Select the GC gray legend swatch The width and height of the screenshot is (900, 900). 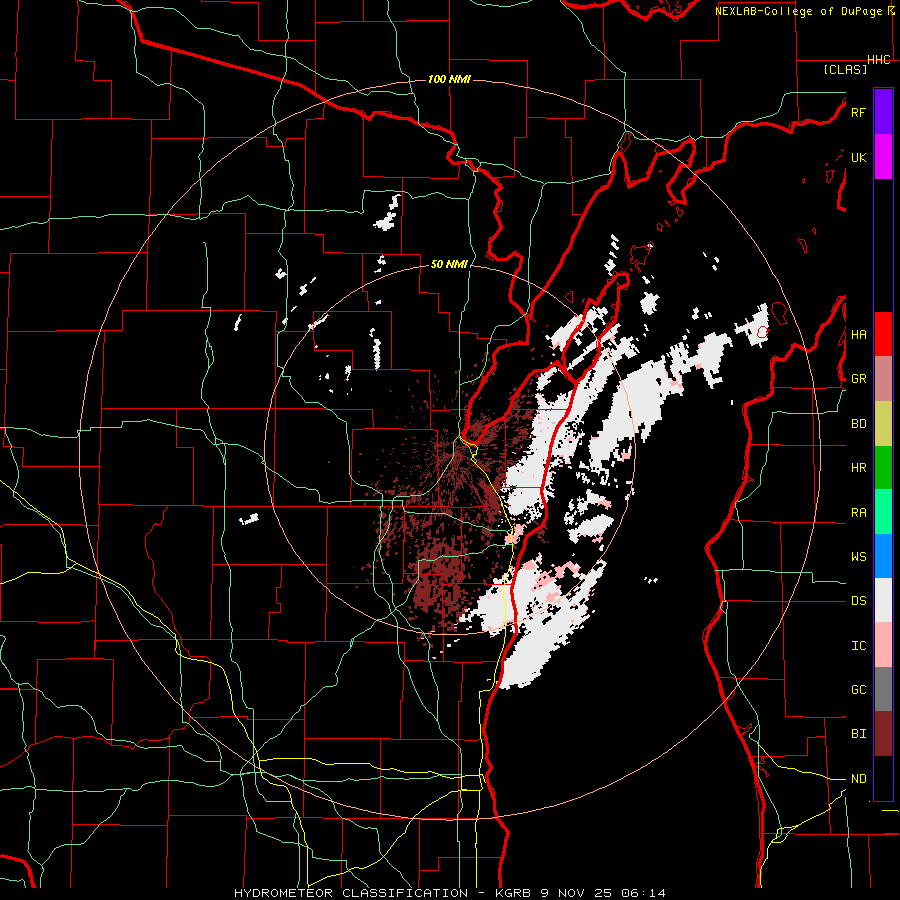tap(883, 689)
